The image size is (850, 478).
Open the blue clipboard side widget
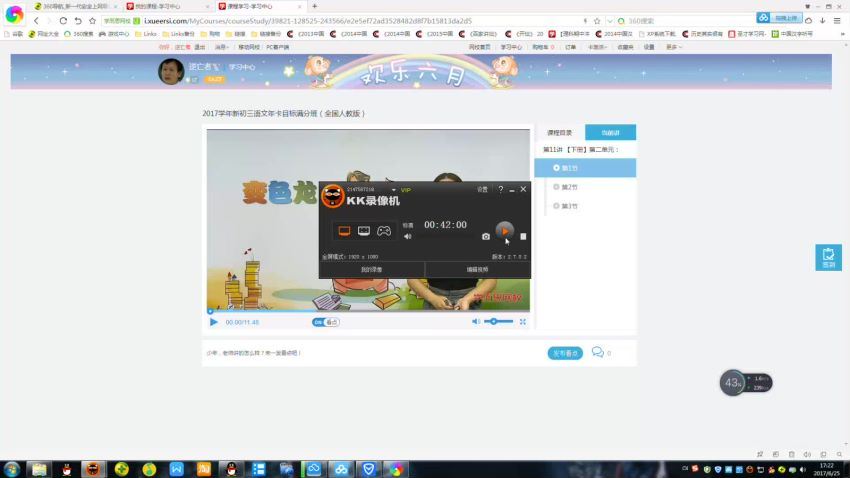coord(828,257)
